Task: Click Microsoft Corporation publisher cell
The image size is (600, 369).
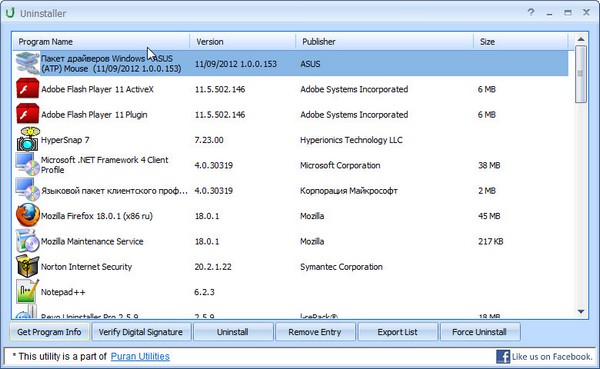Action: pyautogui.click(x=340, y=165)
